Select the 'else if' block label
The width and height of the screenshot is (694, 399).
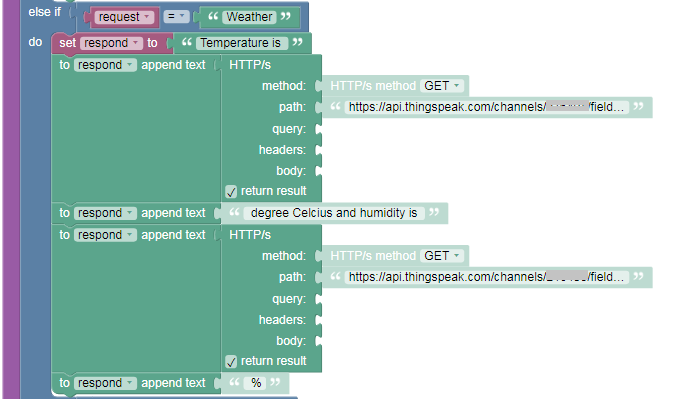click(45, 12)
